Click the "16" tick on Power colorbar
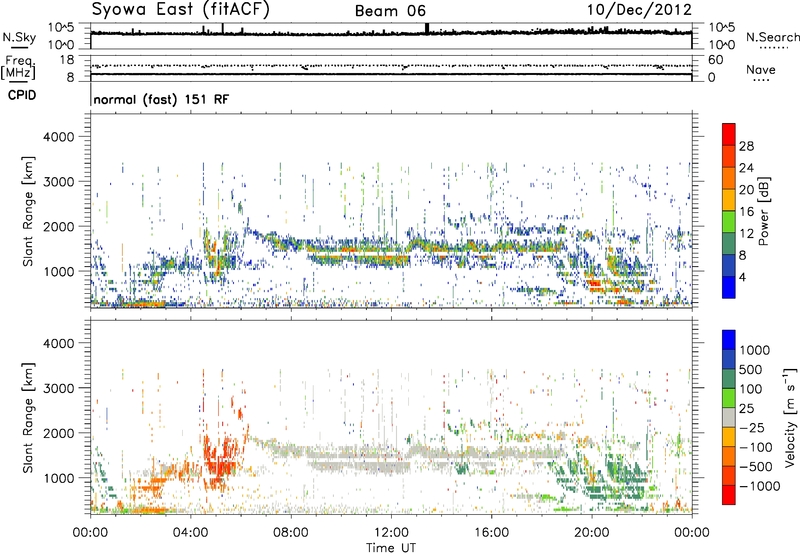 pyautogui.click(x=746, y=212)
